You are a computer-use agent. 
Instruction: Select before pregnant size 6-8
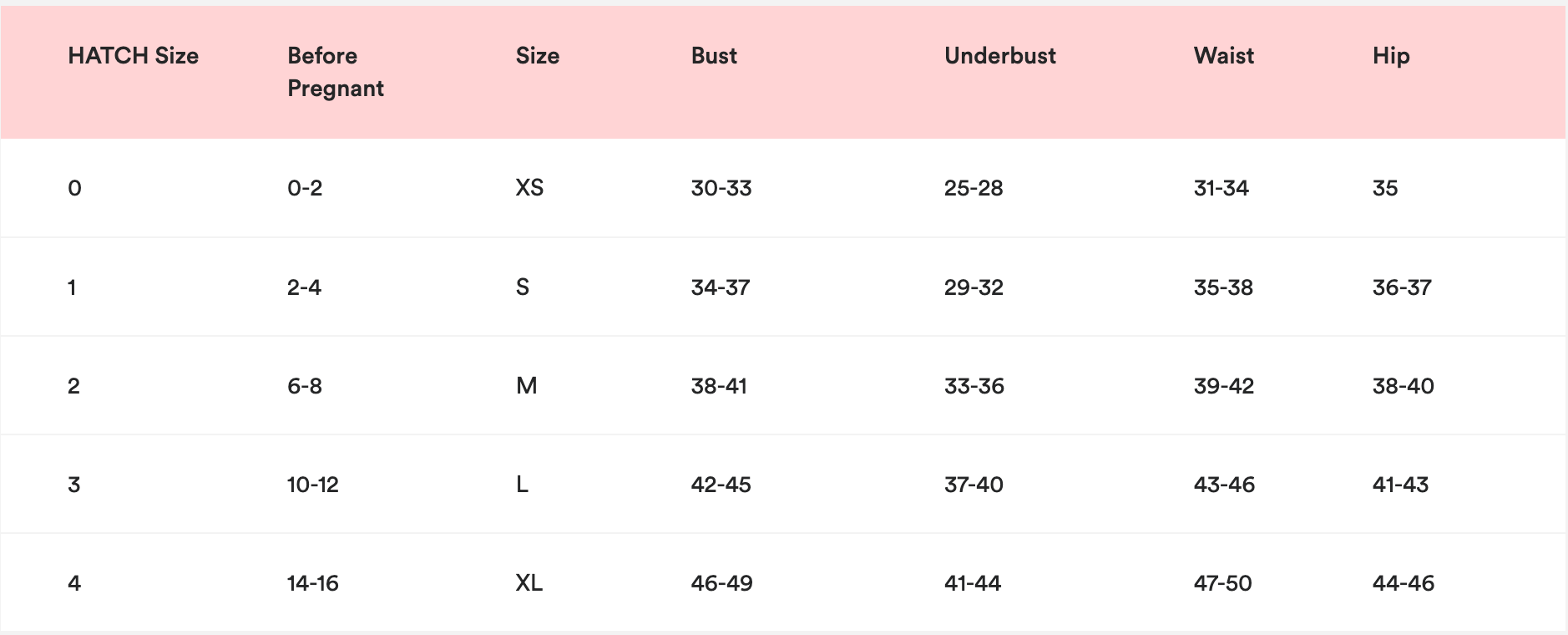(305, 385)
